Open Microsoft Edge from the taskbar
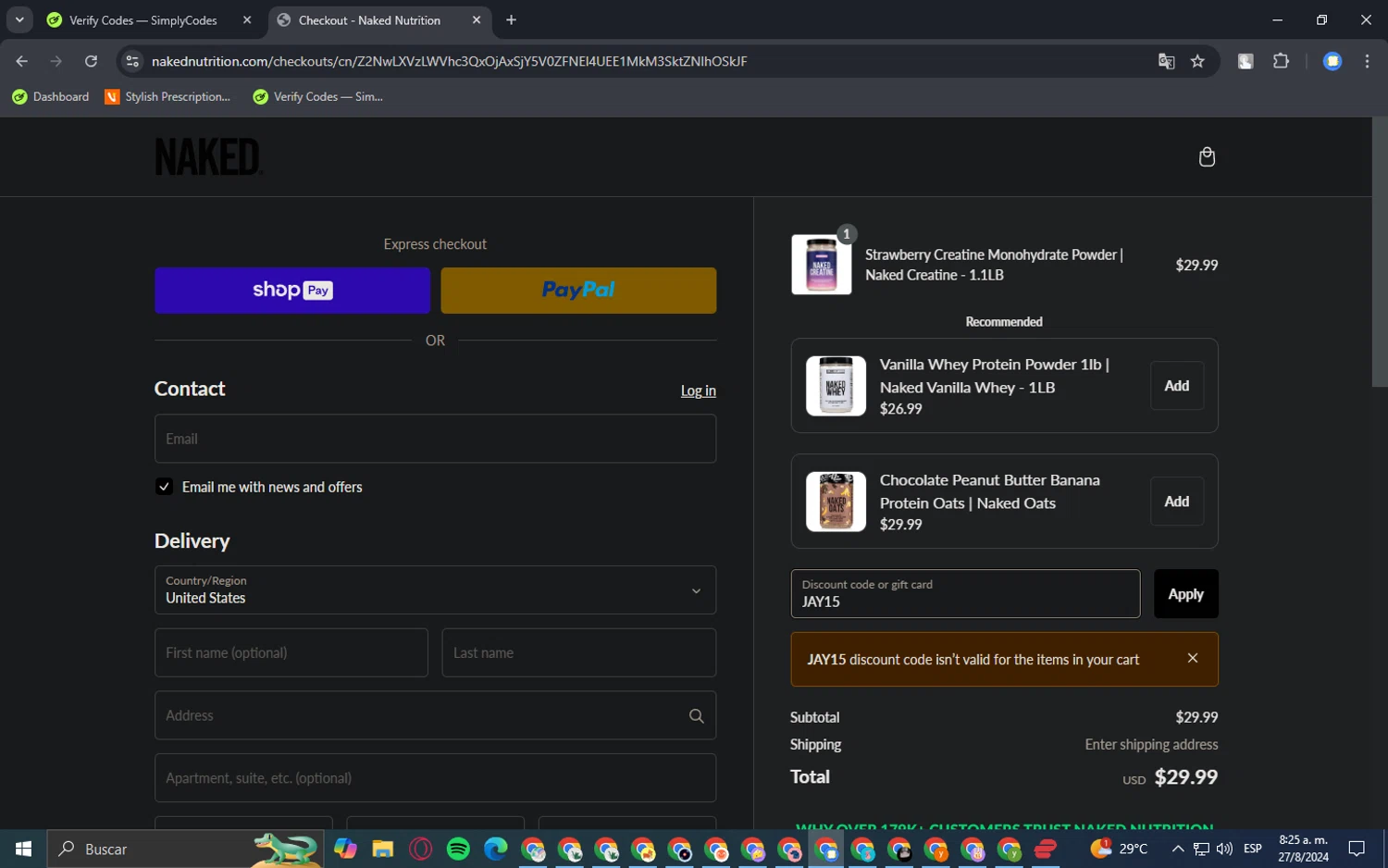 tap(496, 849)
